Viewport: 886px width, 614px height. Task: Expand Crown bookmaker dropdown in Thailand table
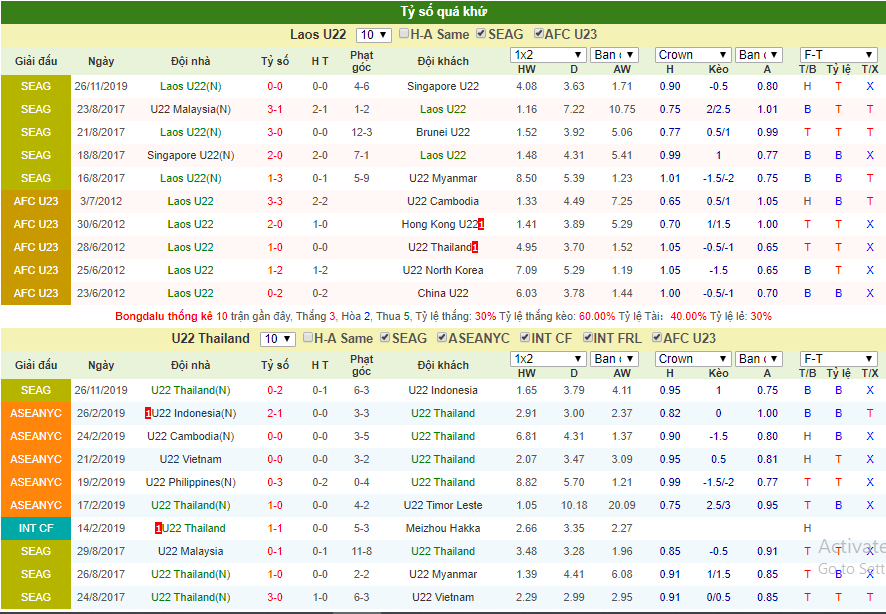(693, 359)
